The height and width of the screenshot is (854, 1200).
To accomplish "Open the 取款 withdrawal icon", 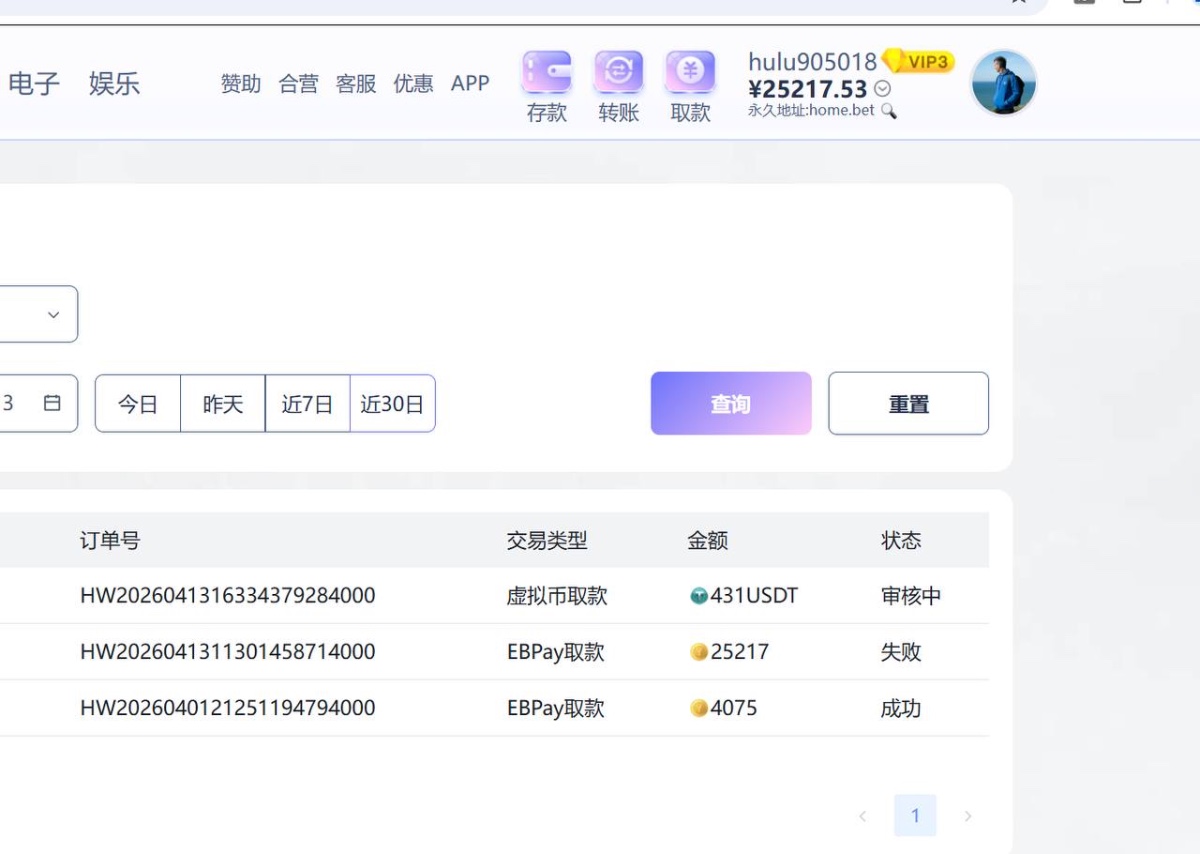I will coord(690,73).
